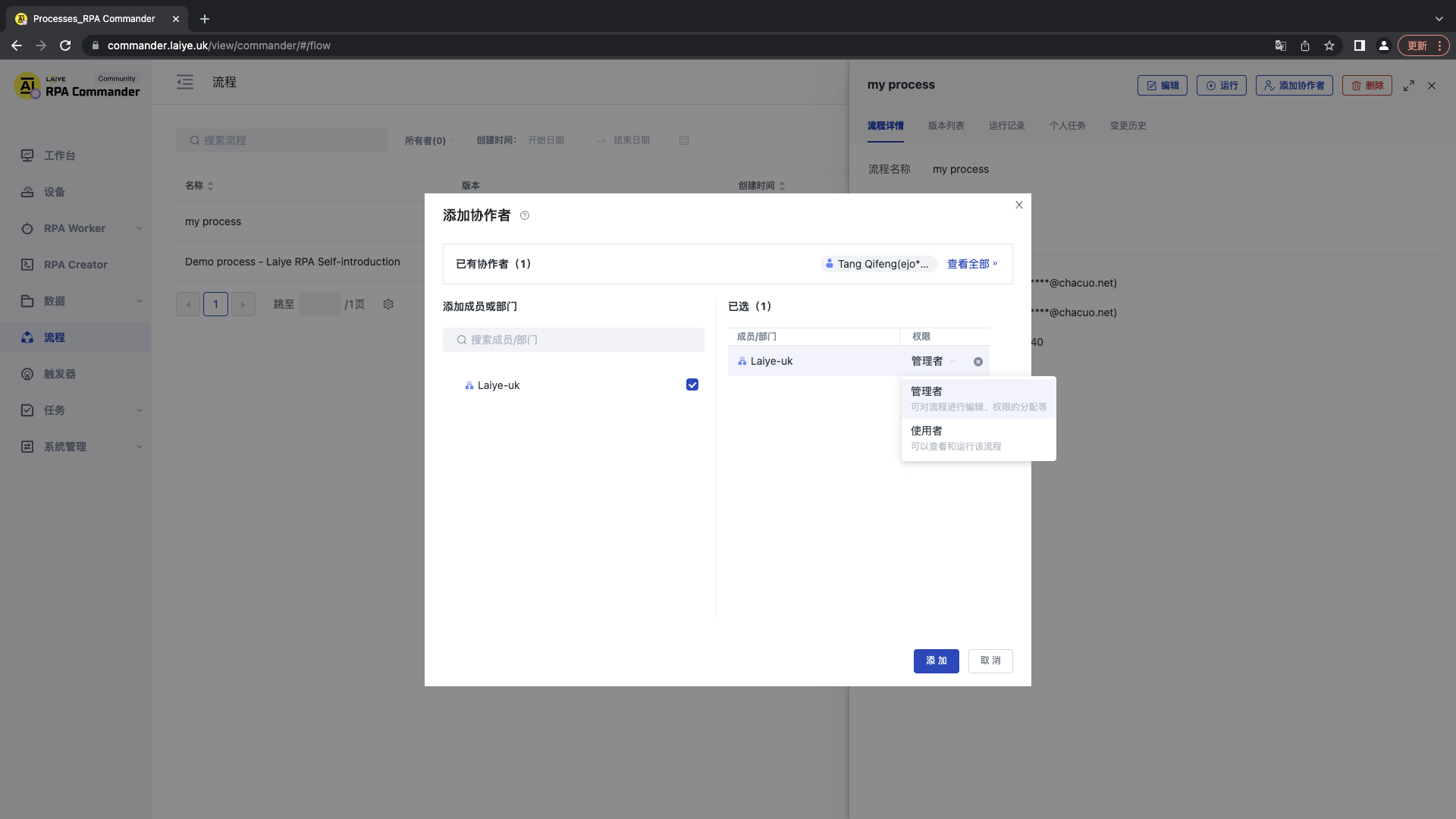Image resolution: width=1456 pixels, height=819 pixels.
Task: Open the calendar icon in date filter
Action: coord(684,141)
